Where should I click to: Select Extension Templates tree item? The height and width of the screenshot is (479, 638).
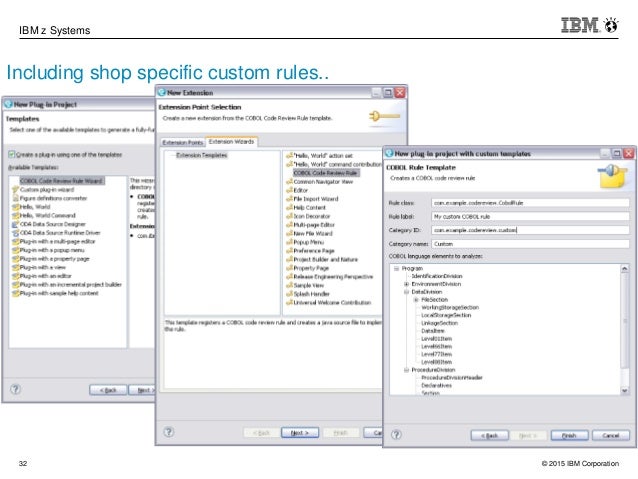[x=201, y=155]
